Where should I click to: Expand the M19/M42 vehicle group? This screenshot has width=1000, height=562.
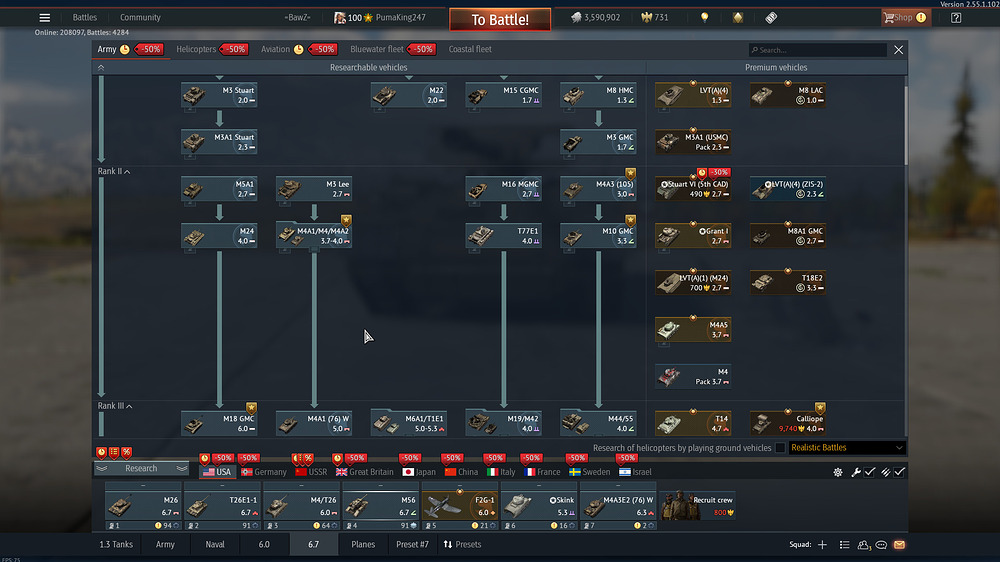click(x=503, y=424)
